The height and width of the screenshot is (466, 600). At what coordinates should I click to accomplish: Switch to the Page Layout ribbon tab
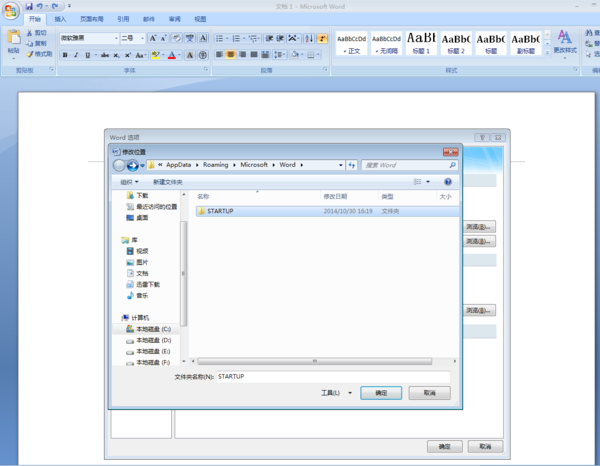pos(91,19)
